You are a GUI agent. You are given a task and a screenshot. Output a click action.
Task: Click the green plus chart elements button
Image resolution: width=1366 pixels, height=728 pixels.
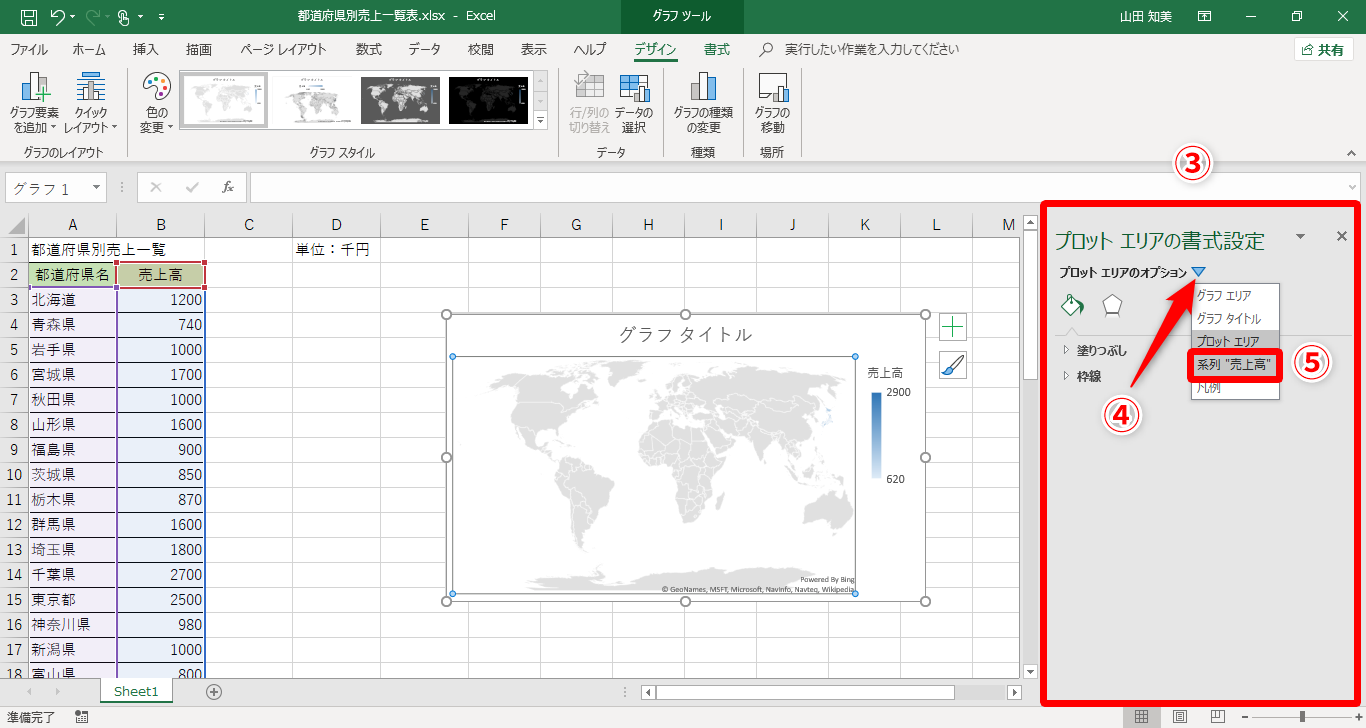tap(953, 326)
